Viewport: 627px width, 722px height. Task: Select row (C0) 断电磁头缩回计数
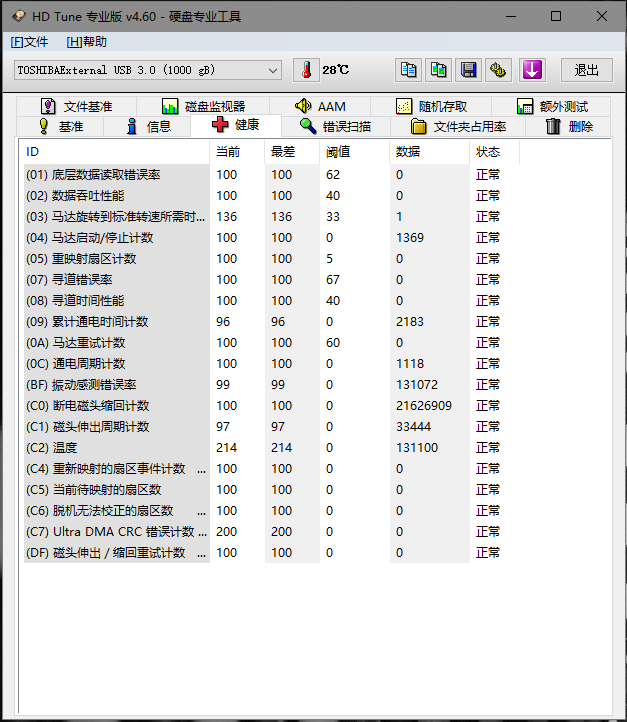click(272, 406)
